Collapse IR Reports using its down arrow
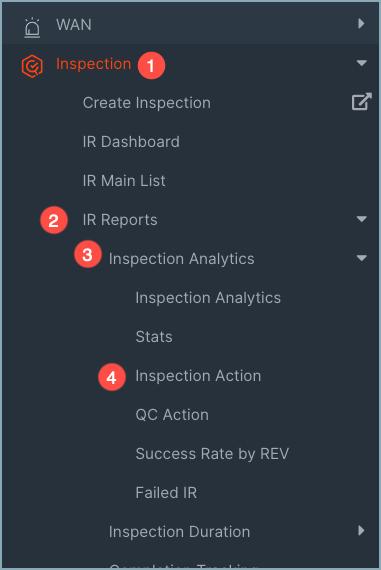The height and width of the screenshot is (570, 381). coord(361,219)
